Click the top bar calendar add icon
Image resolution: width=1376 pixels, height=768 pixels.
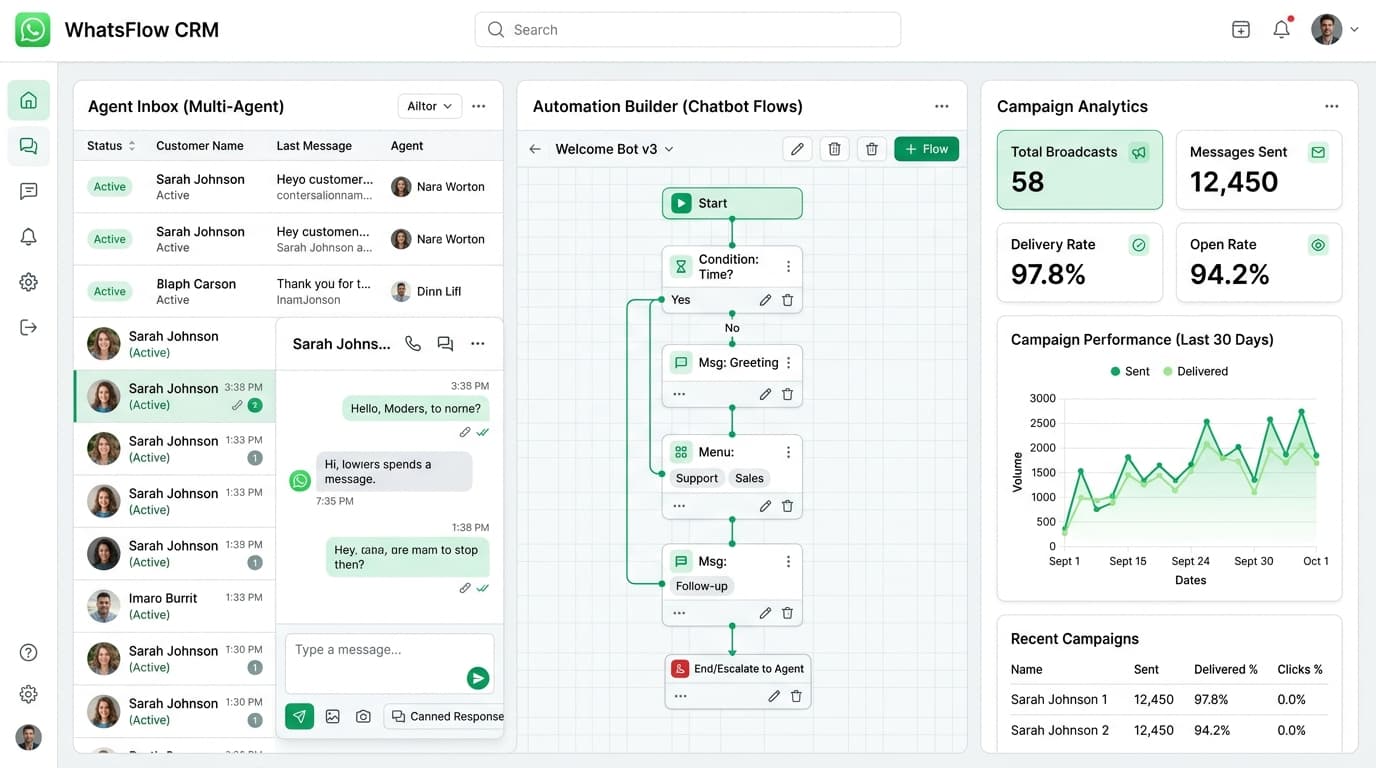coord(1241,30)
